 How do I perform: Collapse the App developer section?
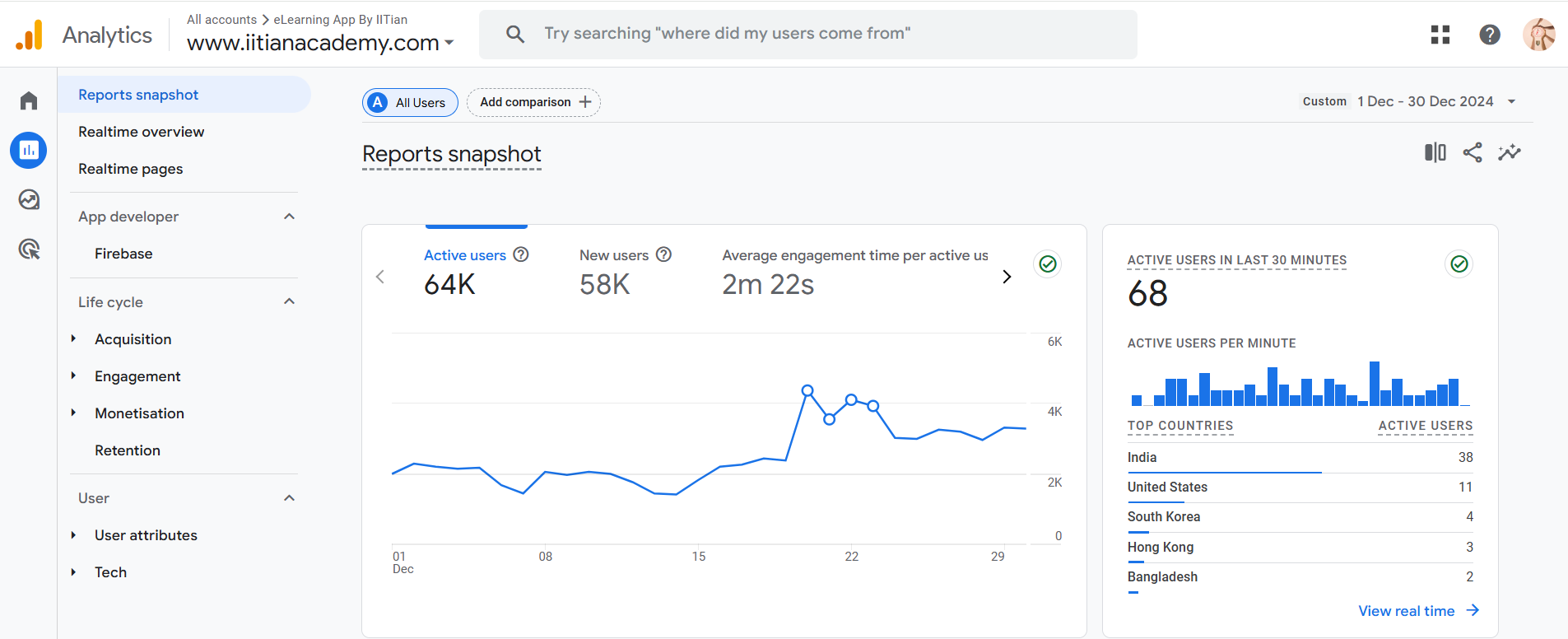289,217
